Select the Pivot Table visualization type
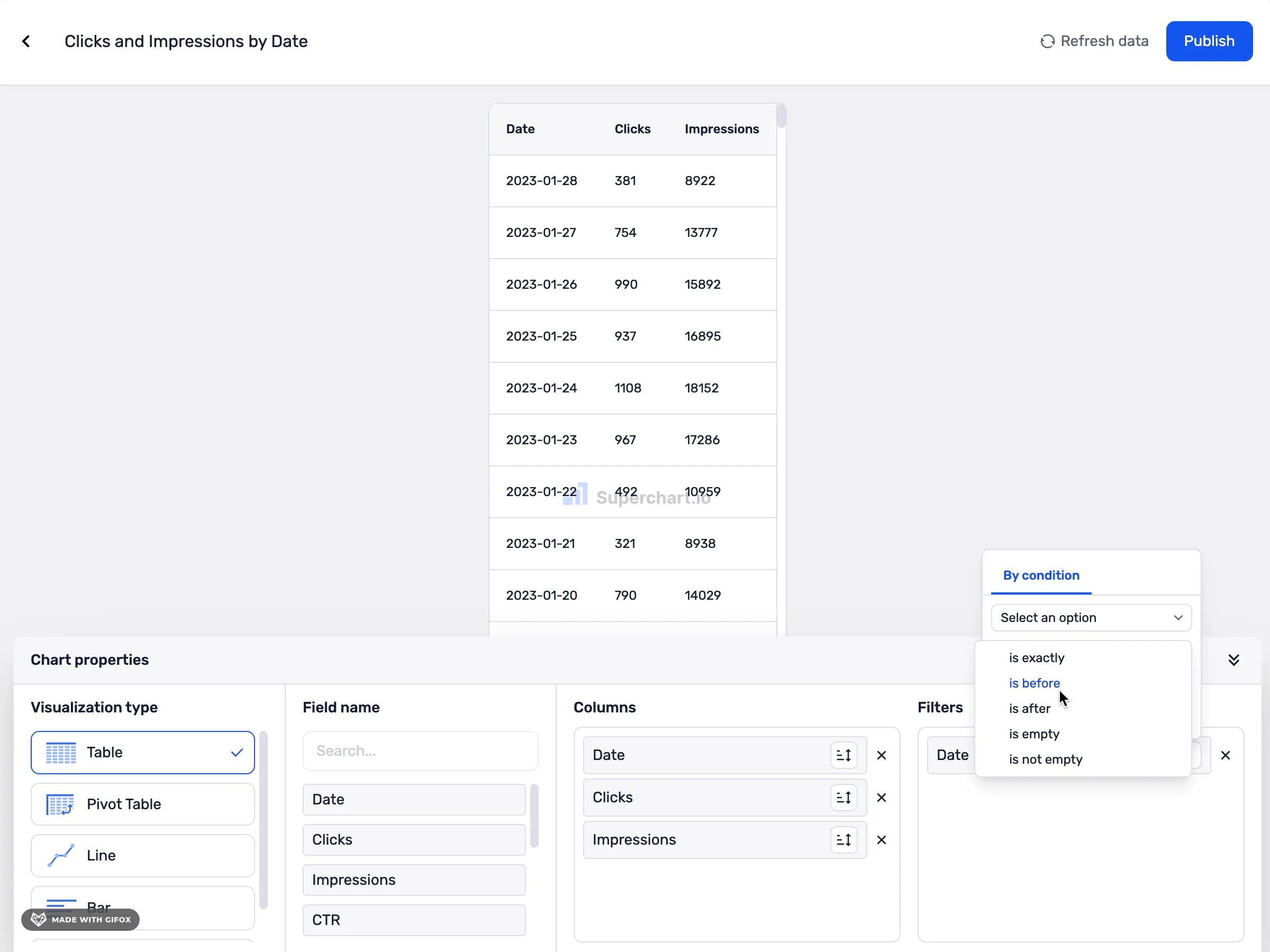The height and width of the screenshot is (952, 1270). (x=142, y=803)
